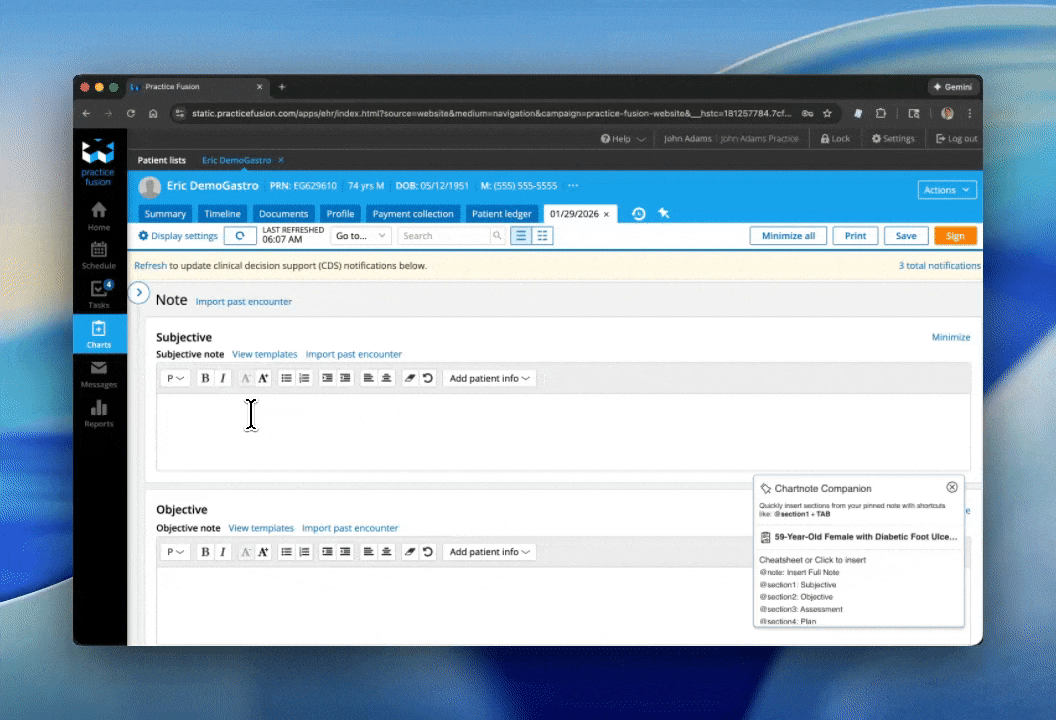1056x720 pixels.
Task: Open the Go to... dropdown
Action: coord(361,236)
